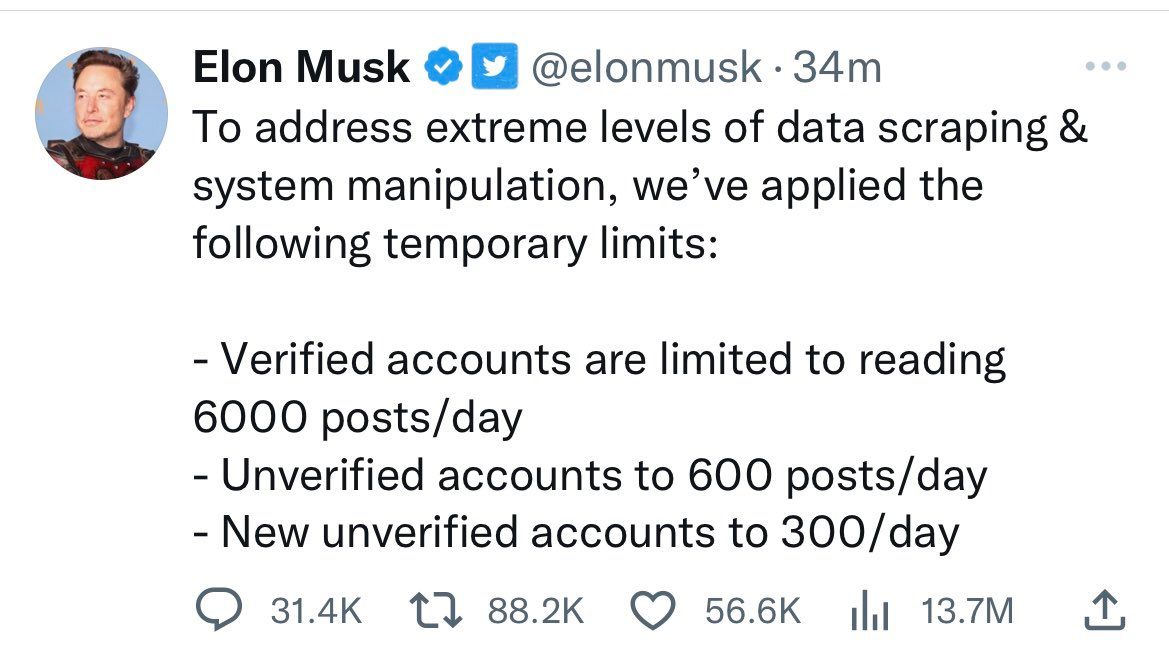The height and width of the screenshot is (652, 1169).
Task: Share the tweet using the upload arrow icon
Action: [x=1103, y=610]
